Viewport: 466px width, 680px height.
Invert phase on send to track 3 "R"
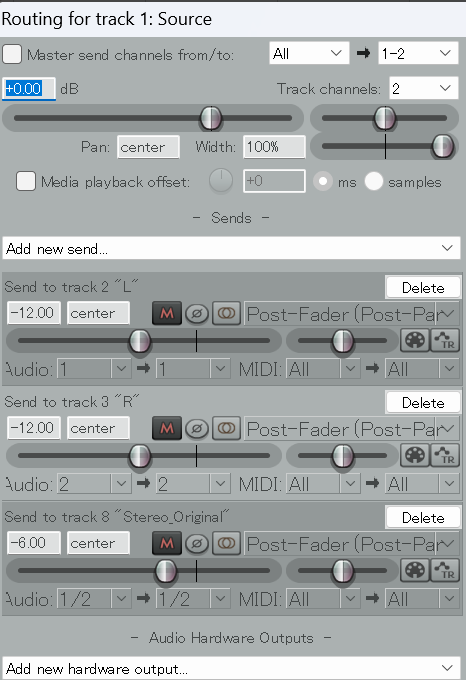click(197, 428)
